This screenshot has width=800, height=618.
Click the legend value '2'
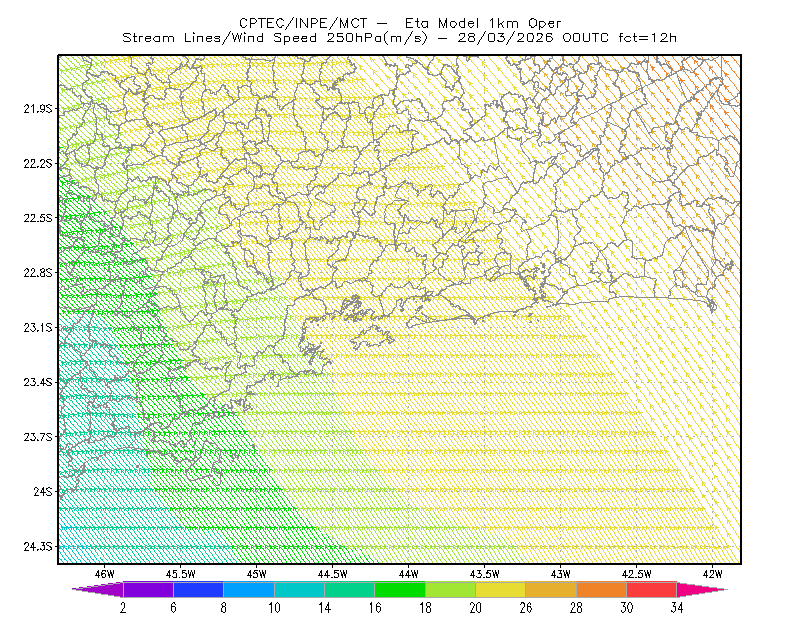(x=123, y=608)
